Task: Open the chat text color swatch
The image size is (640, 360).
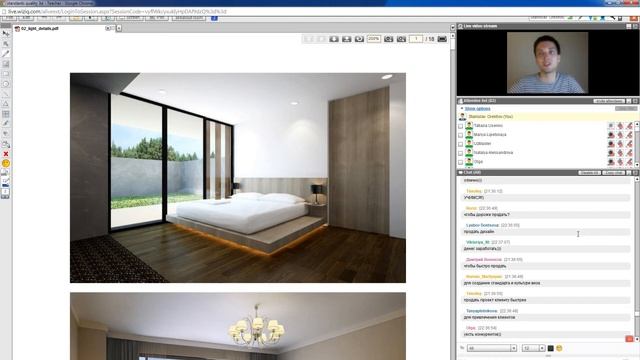Action: pos(550,348)
